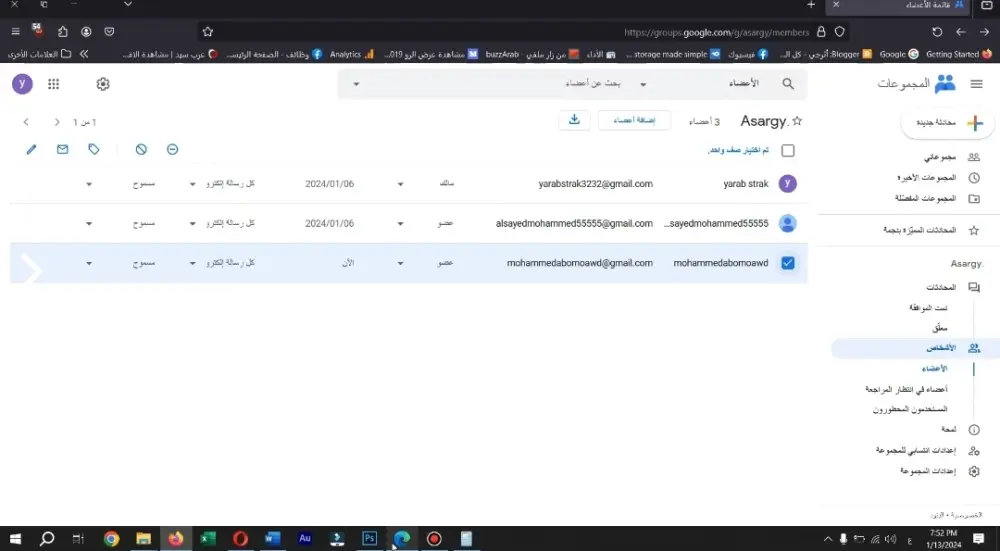The height and width of the screenshot is (551, 1000).
Task: Bookmark this page with star icon
Action: (x=207, y=31)
